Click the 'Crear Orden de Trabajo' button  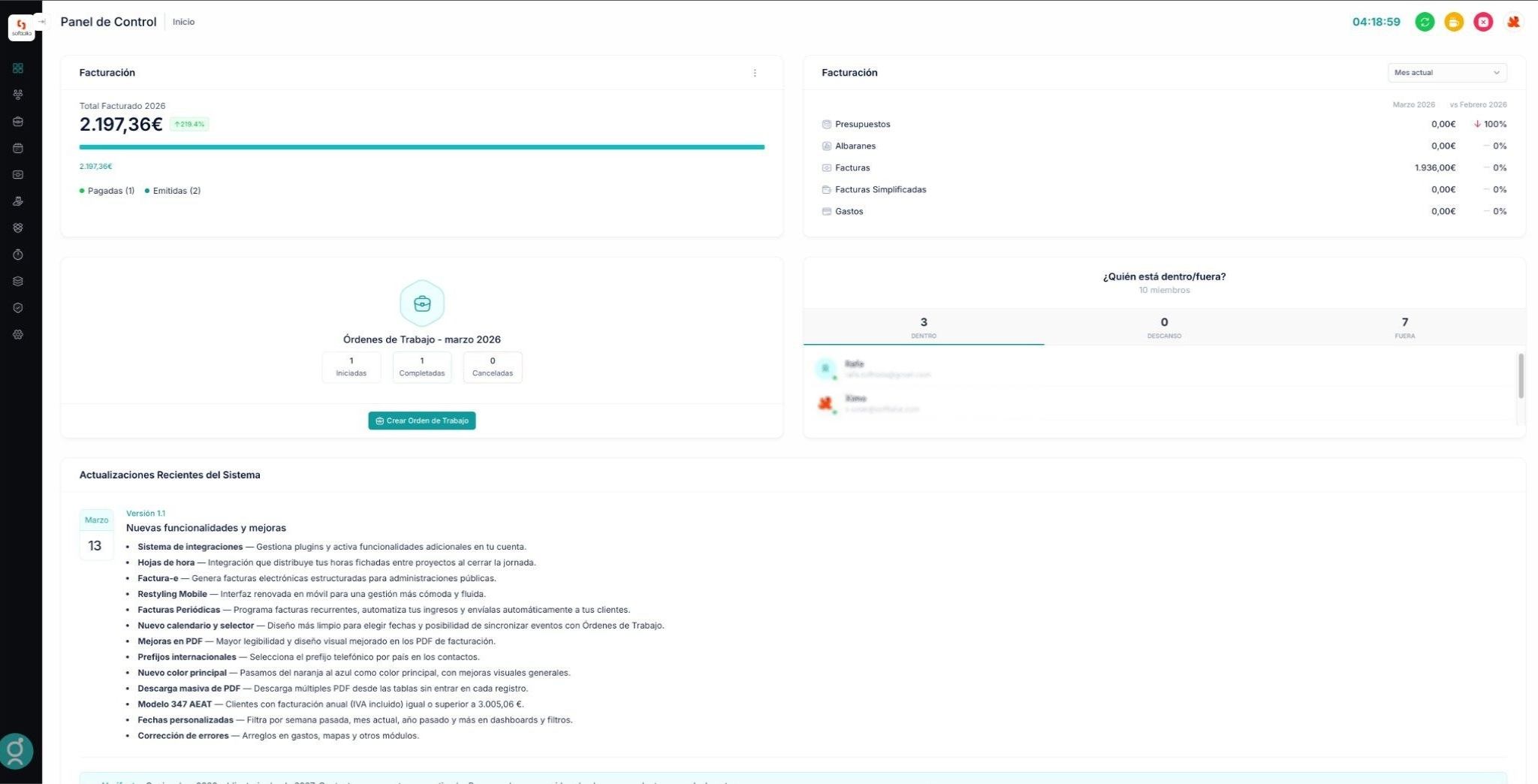421,421
